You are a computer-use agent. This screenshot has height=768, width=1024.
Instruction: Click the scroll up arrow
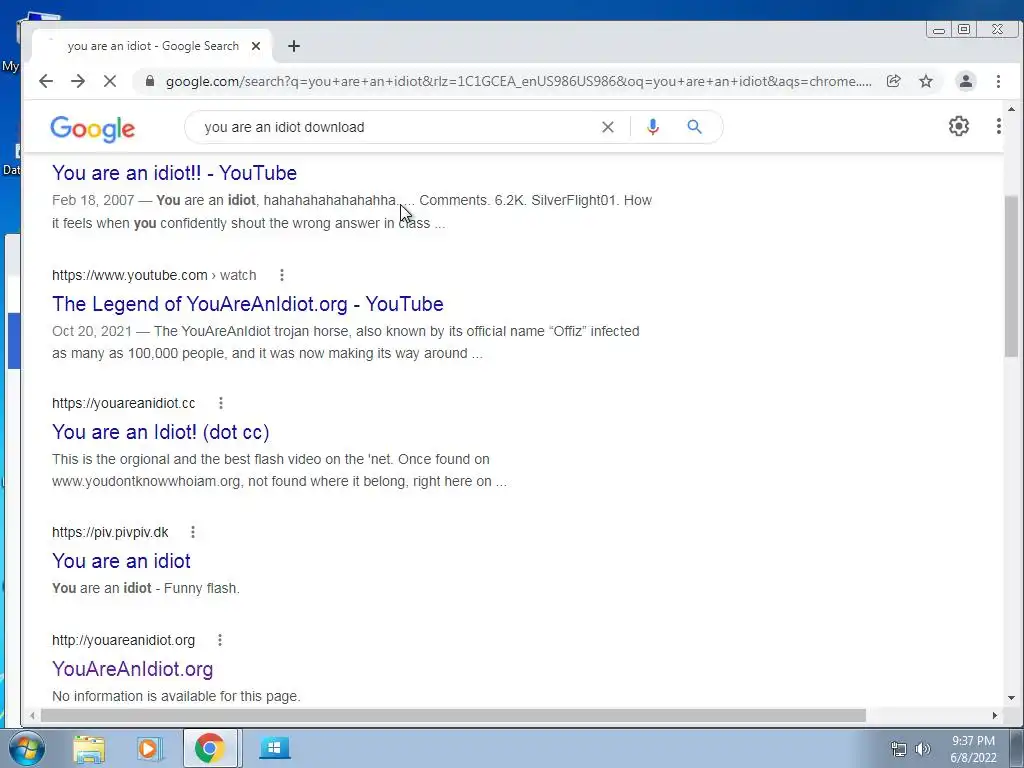1011,109
